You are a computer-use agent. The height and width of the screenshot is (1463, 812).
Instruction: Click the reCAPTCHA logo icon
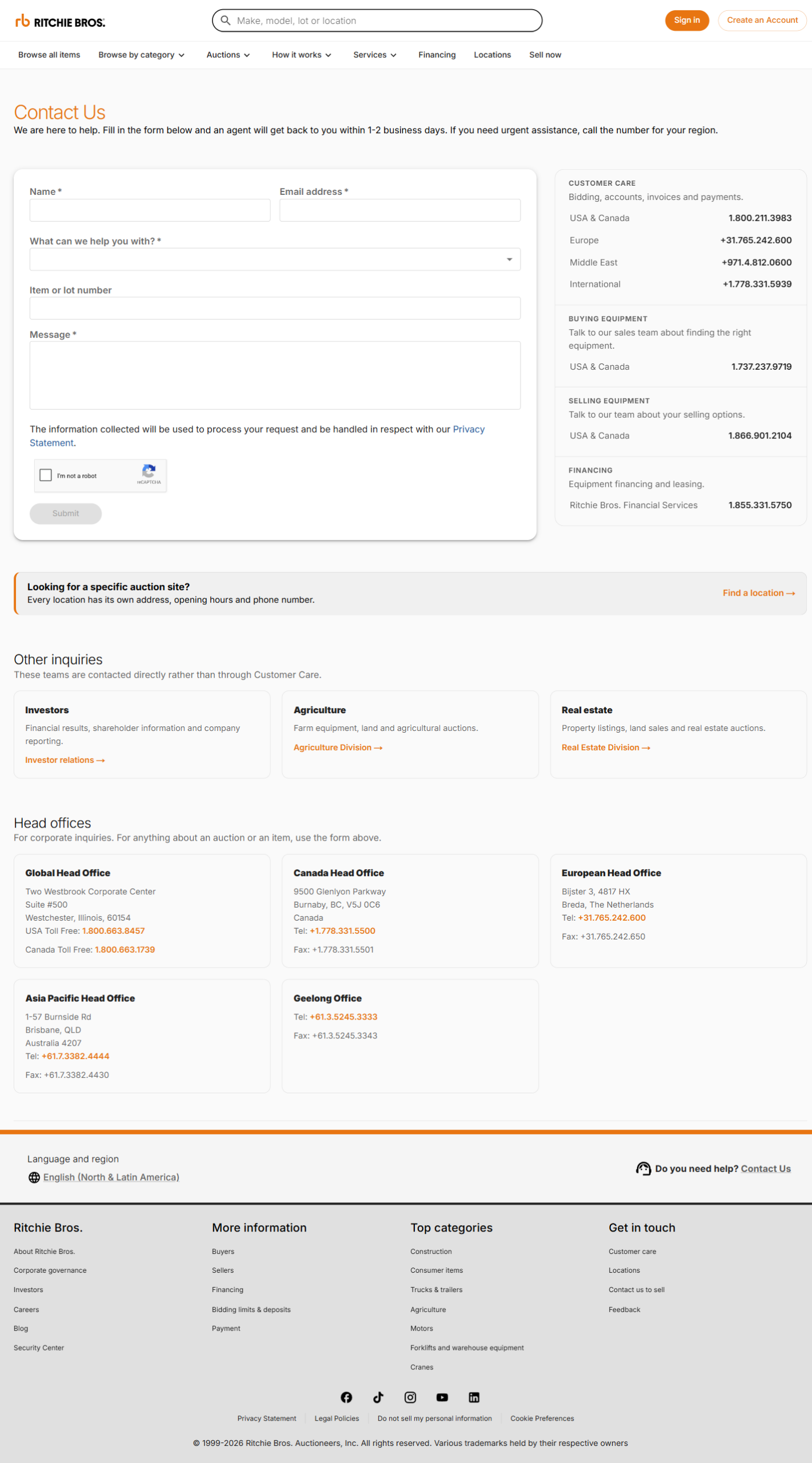(x=149, y=471)
